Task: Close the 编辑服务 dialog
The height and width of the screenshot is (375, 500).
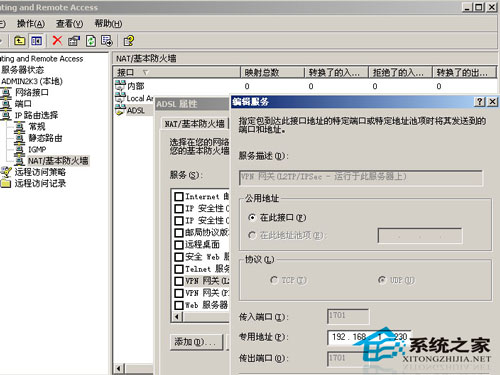Action: [492, 102]
